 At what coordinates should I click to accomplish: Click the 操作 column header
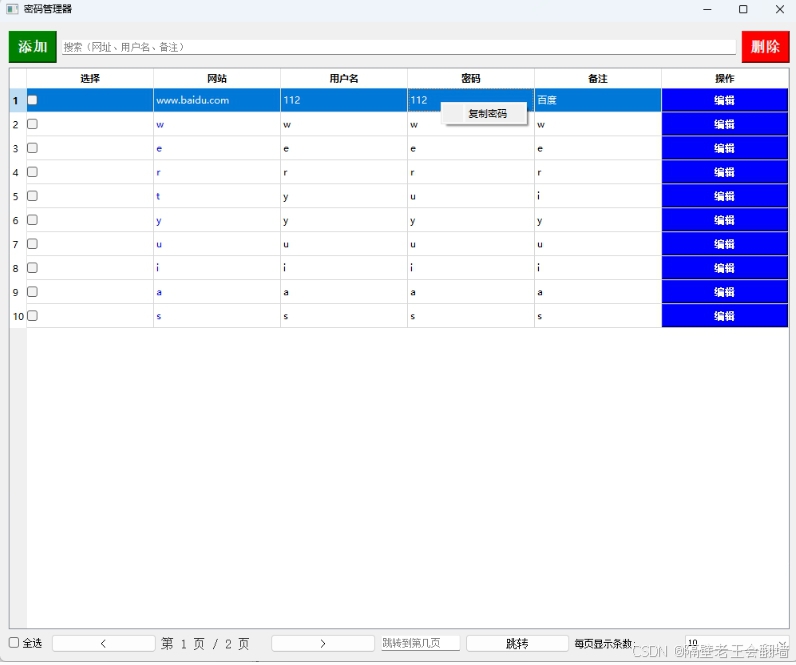click(x=724, y=78)
